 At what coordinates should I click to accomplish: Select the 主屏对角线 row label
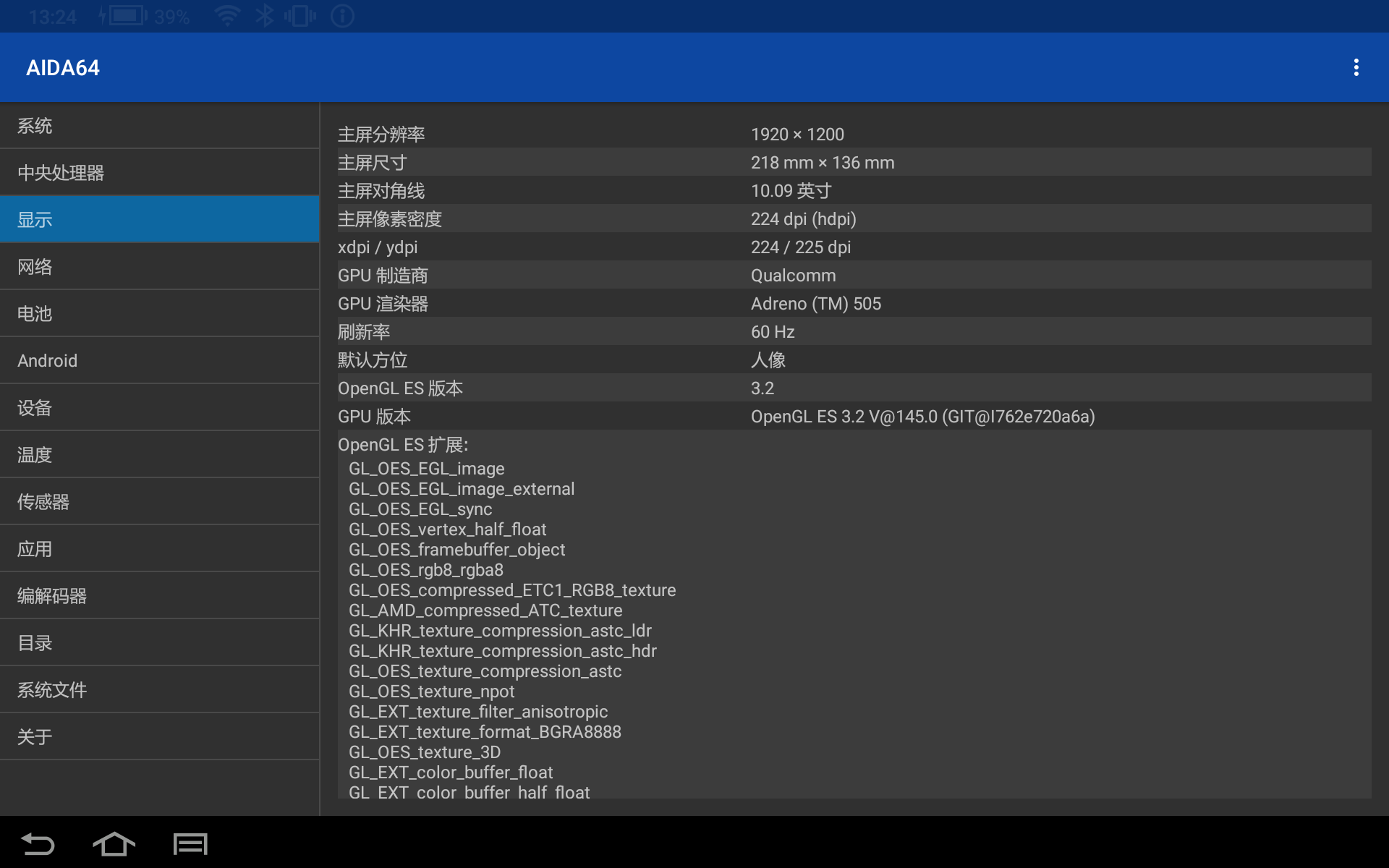pos(381,191)
